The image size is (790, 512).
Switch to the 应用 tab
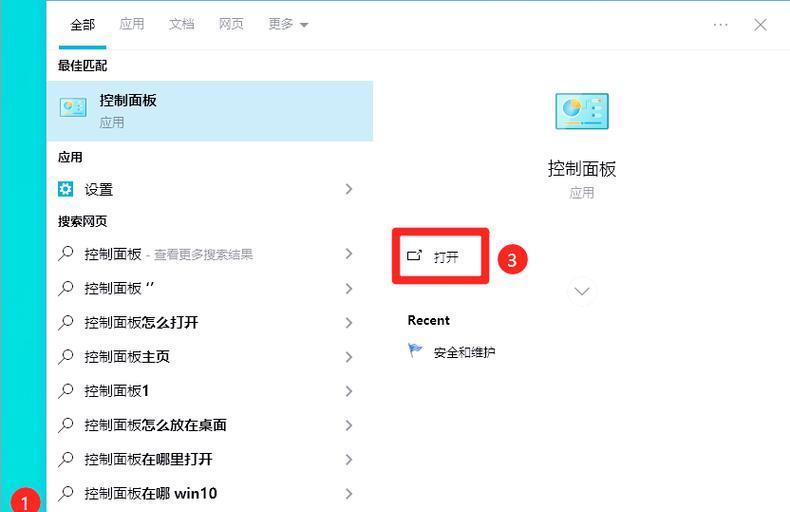click(x=132, y=24)
